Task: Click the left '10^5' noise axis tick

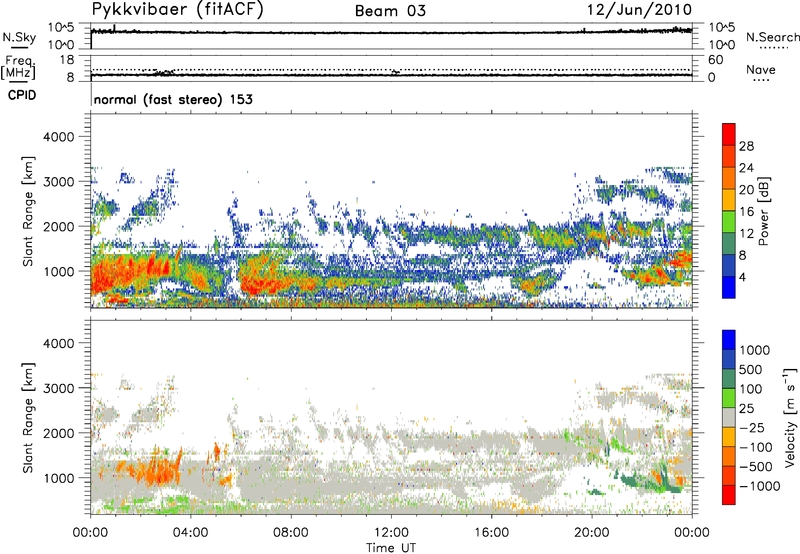Action: click(61, 28)
